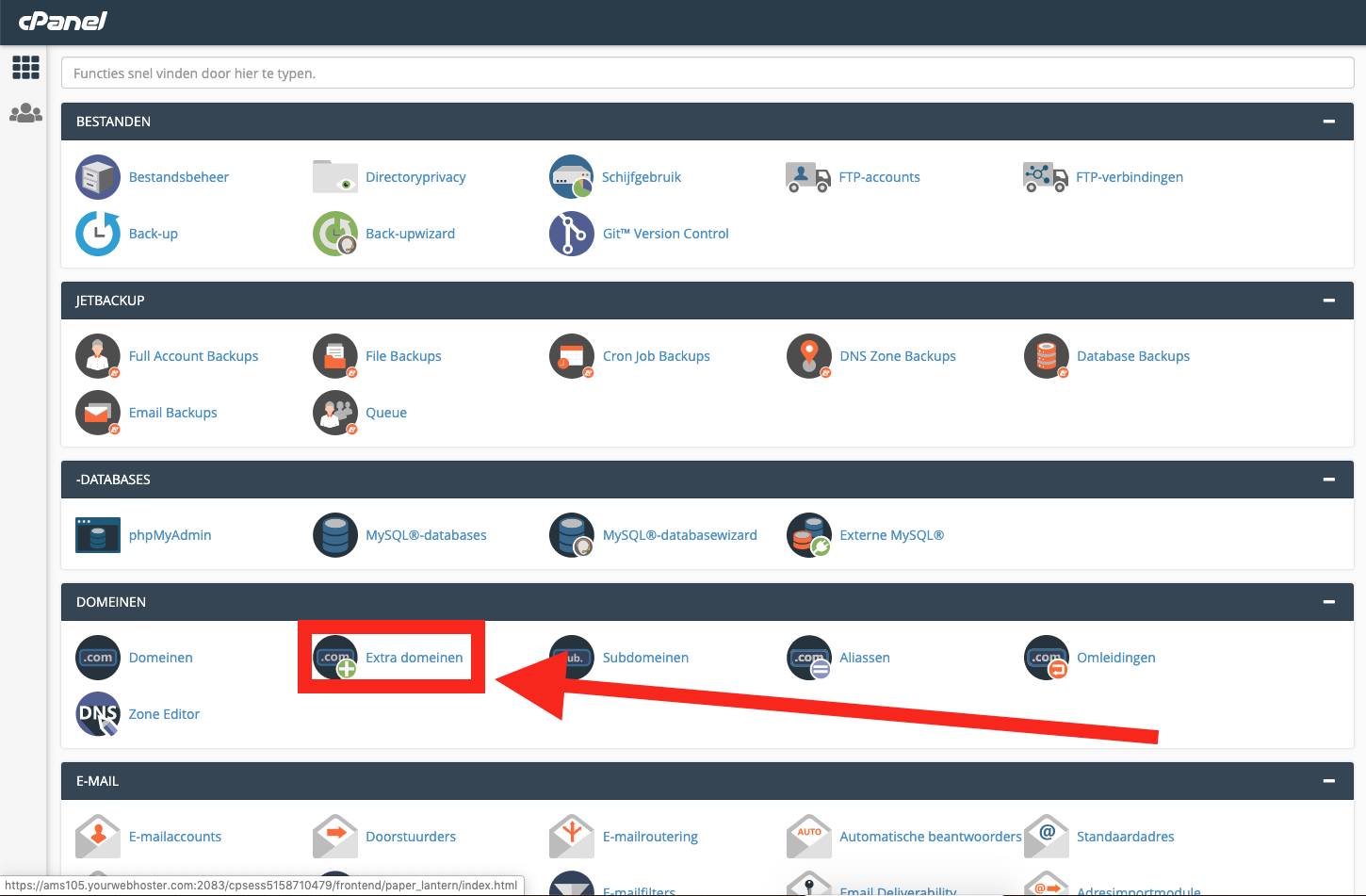Screen dimensions: 1366x896
Task: Open the Git Version Control icon
Action: (572, 234)
